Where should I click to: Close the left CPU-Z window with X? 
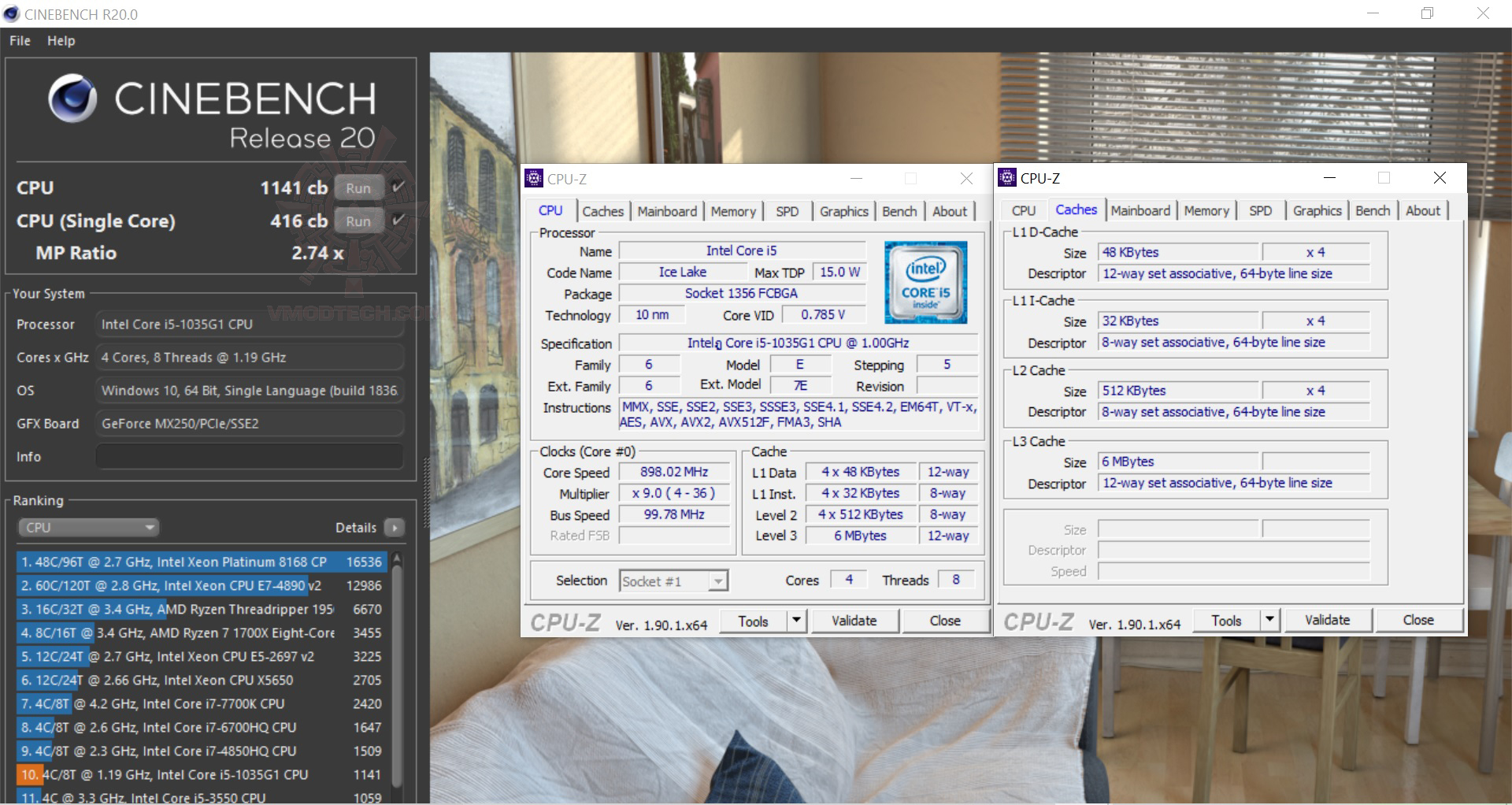click(966, 179)
